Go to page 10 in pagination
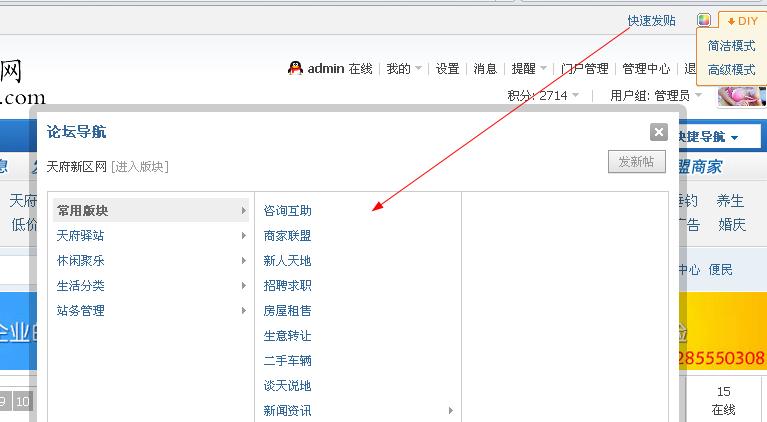Image resolution: width=767 pixels, height=422 pixels. click(23, 402)
